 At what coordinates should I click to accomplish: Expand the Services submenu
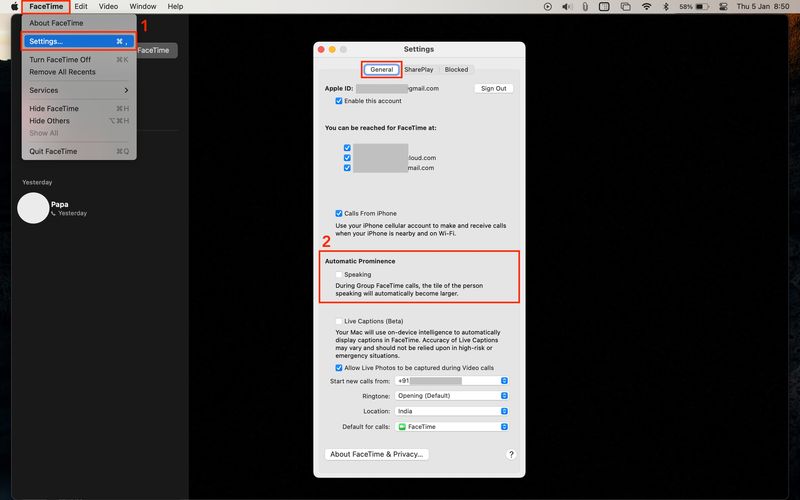tap(79, 90)
